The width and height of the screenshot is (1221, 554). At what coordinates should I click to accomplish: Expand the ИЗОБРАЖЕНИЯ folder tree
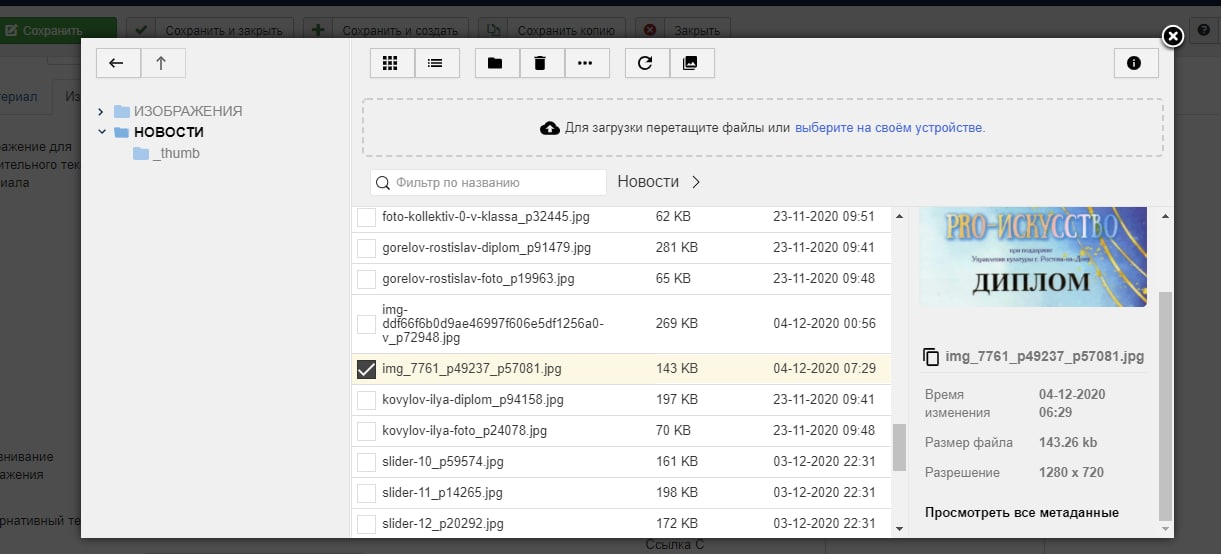[x=102, y=111]
